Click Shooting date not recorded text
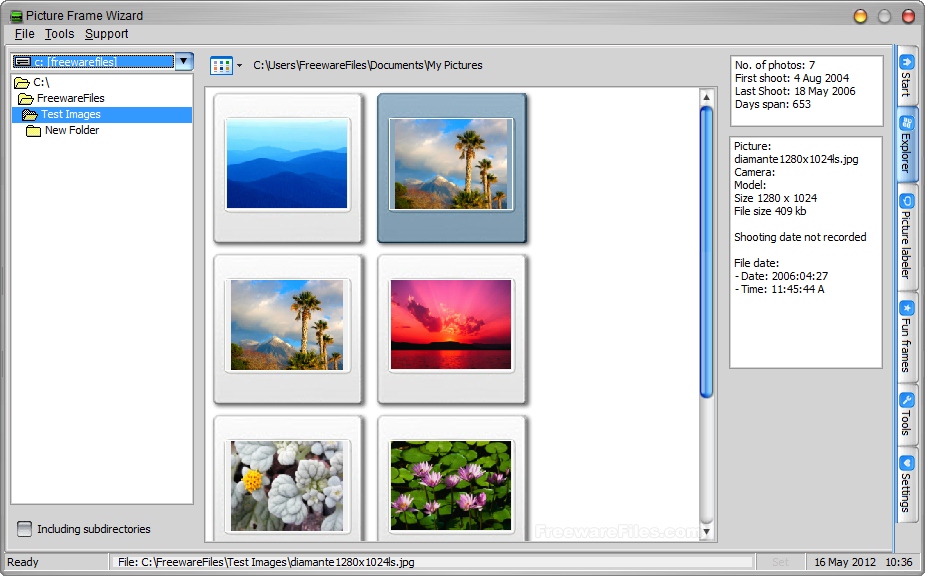This screenshot has height=576, width=925. 800,237
